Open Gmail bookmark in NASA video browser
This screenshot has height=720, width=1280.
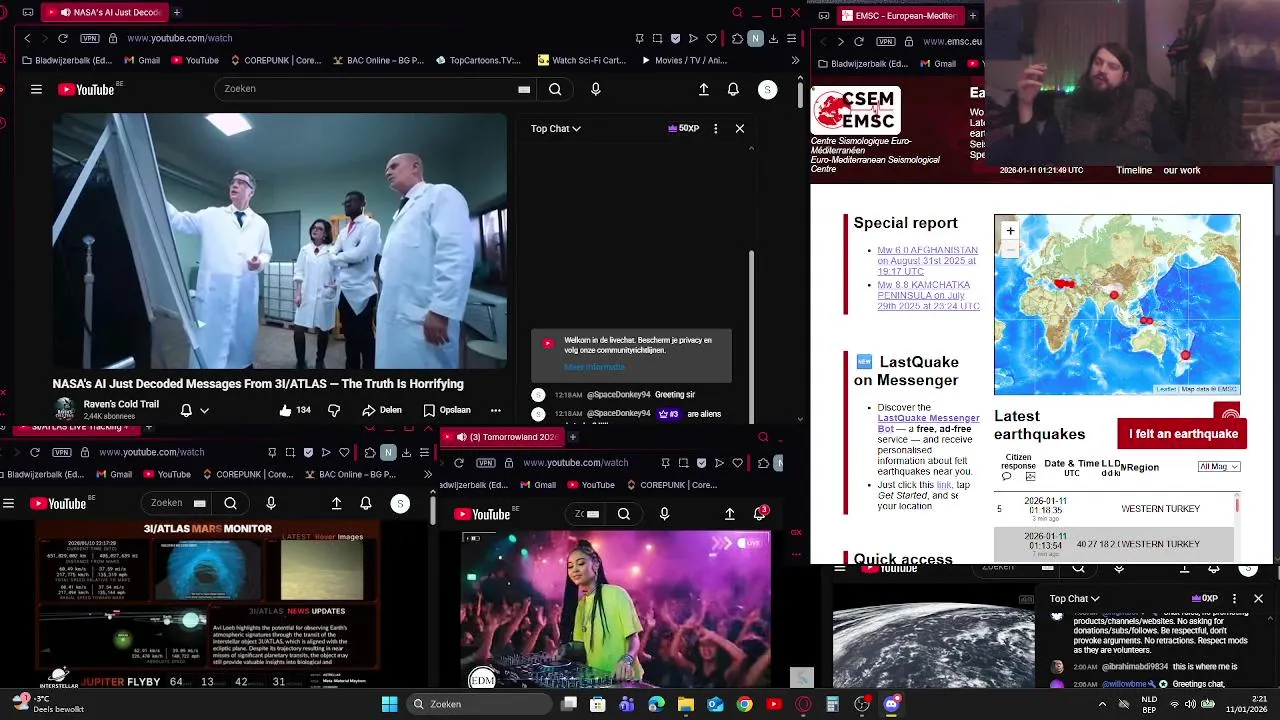[141, 60]
